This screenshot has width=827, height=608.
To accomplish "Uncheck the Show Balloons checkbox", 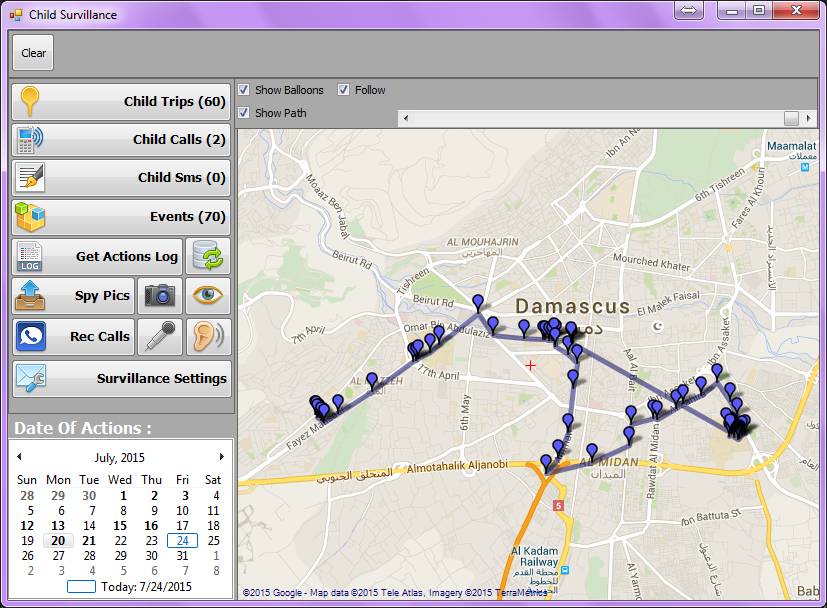I will 244,90.
